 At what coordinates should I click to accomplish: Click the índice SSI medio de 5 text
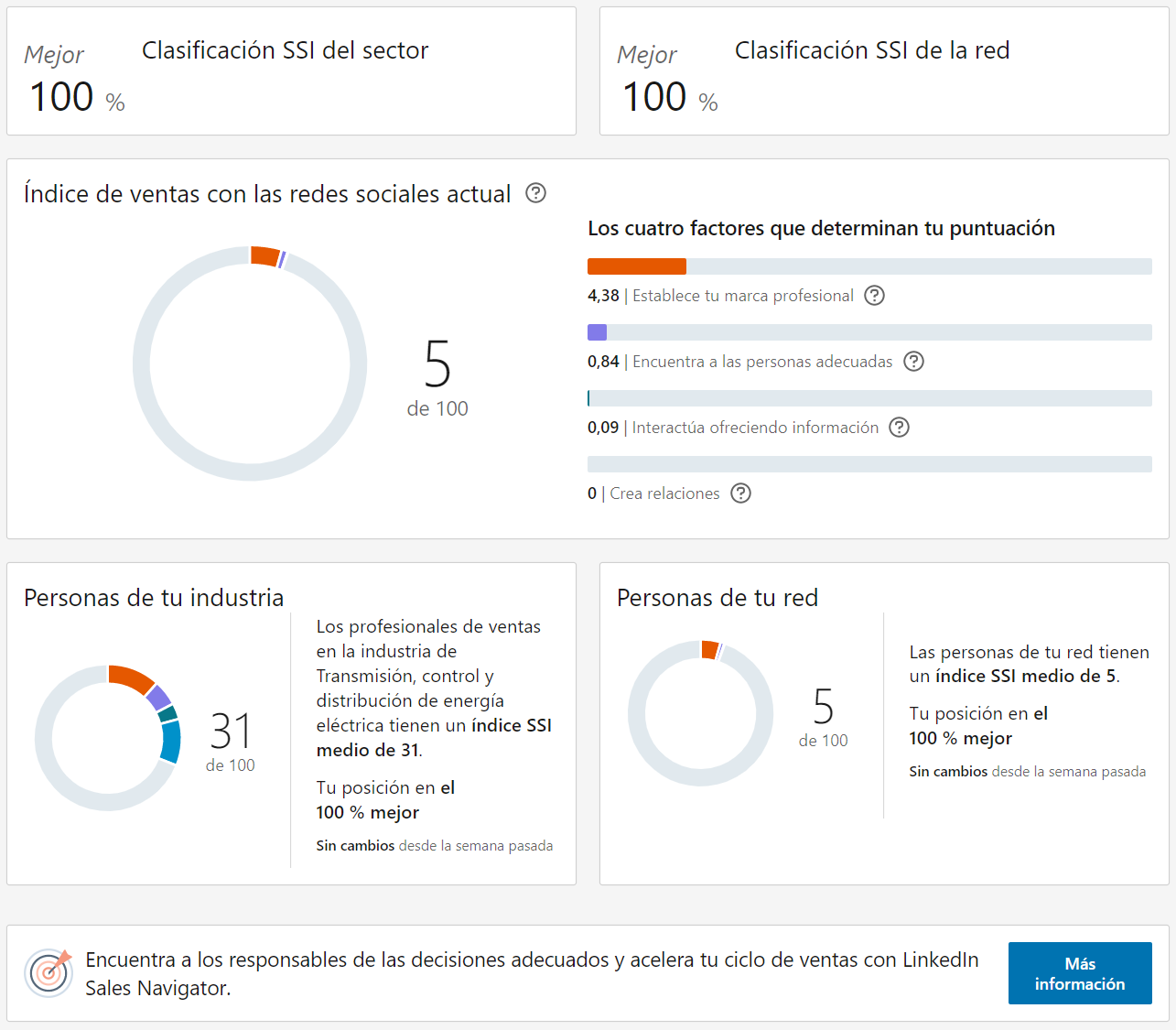1026,677
